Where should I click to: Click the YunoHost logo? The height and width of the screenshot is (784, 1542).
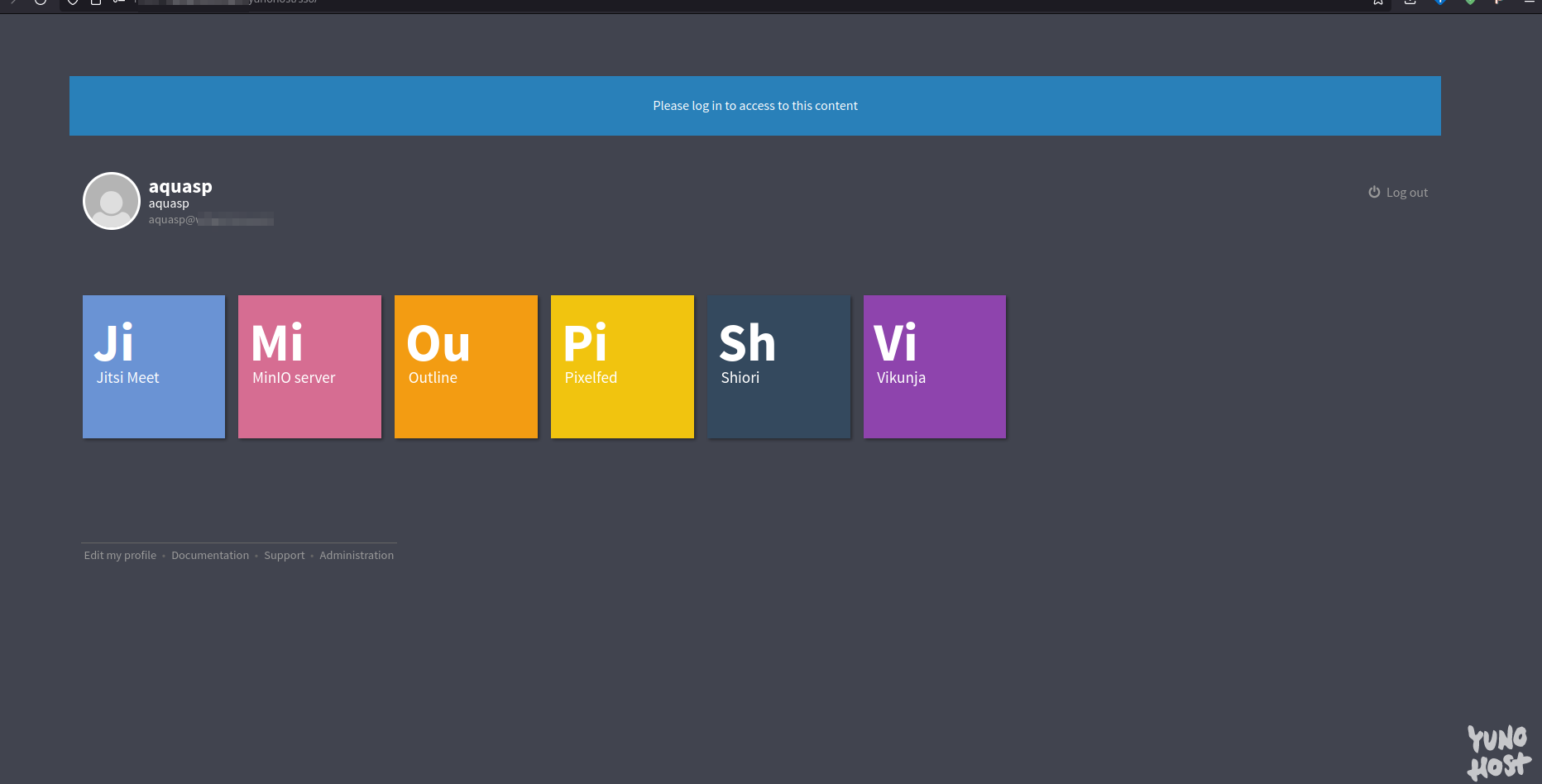1499,752
